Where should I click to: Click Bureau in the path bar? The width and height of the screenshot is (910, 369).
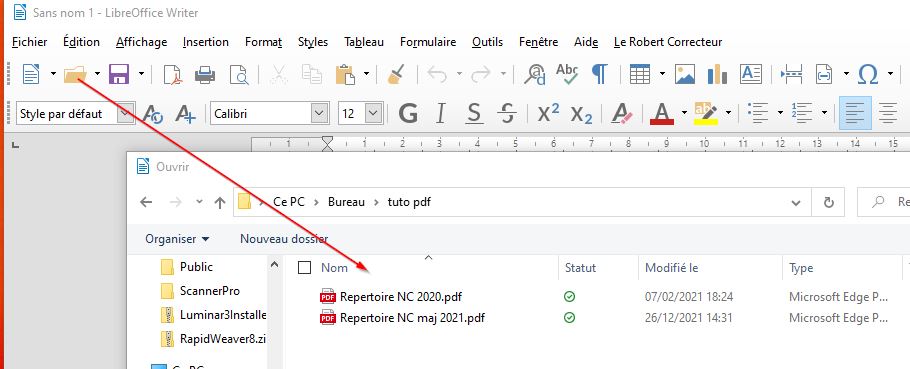[346, 202]
